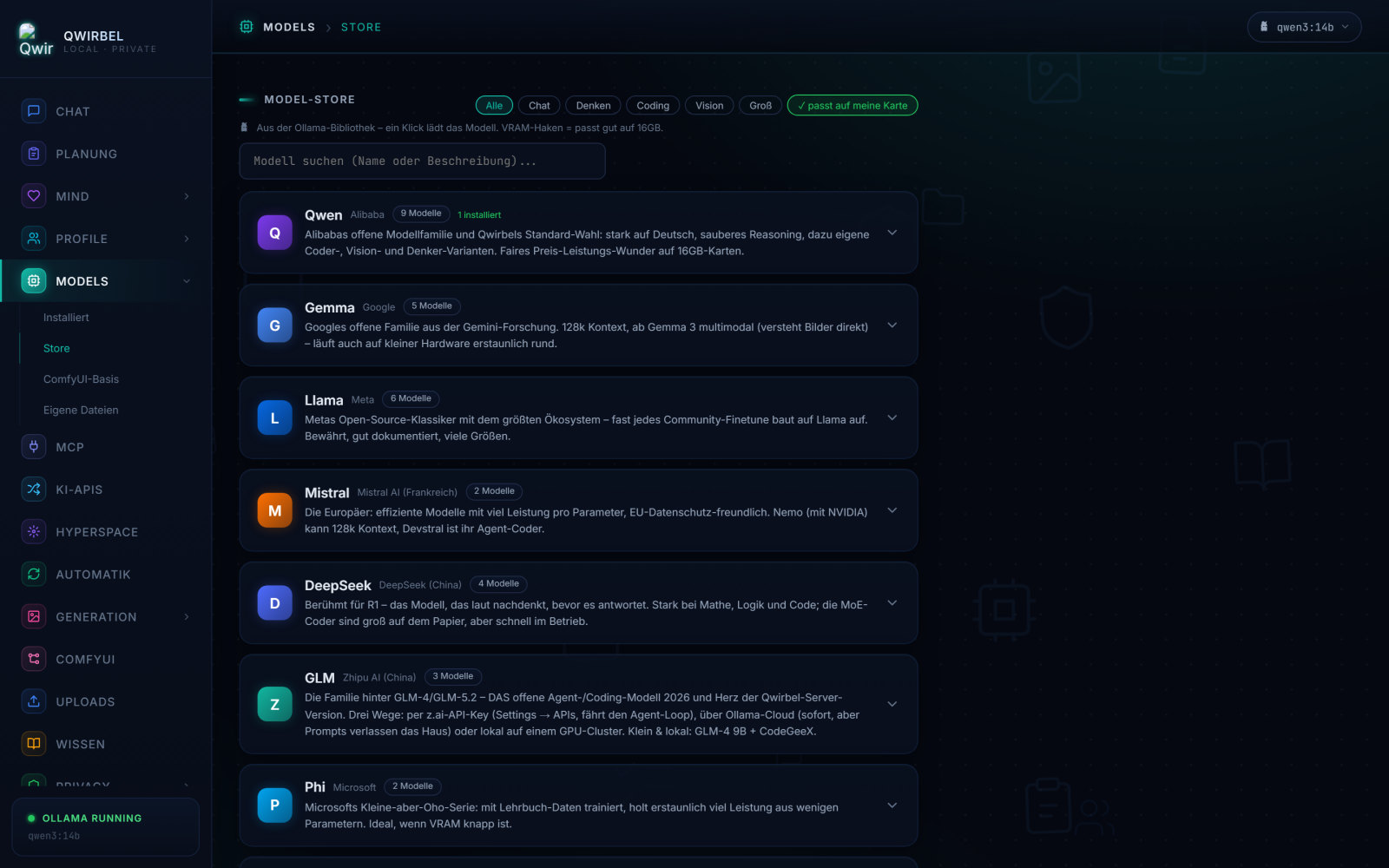The width and height of the screenshot is (1389, 868).
Task: Focus the 'Modell suchen' search field
Action: click(422, 161)
